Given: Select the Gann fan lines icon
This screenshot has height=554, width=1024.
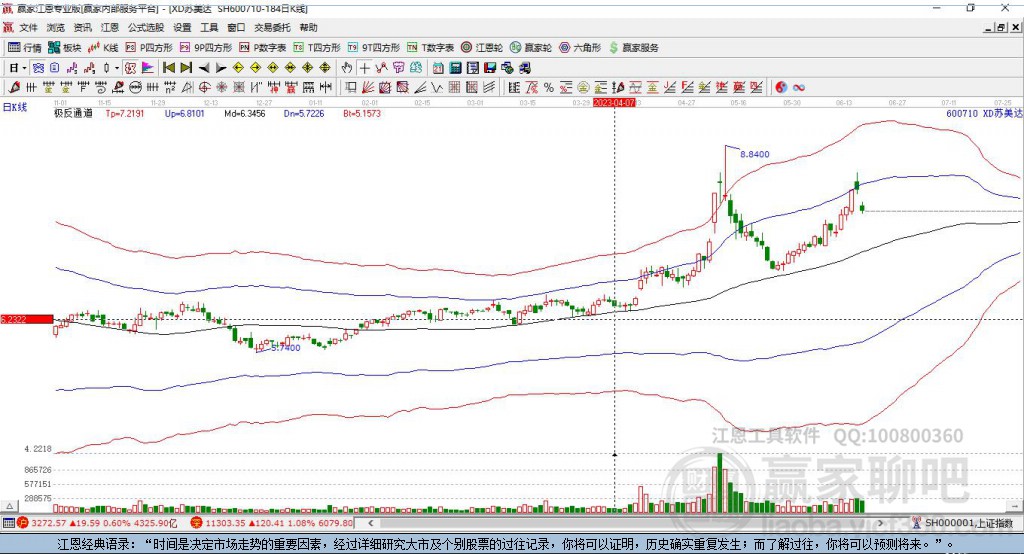Looking at the screenshot, I should pyautogui.click(x=369, y=87).
